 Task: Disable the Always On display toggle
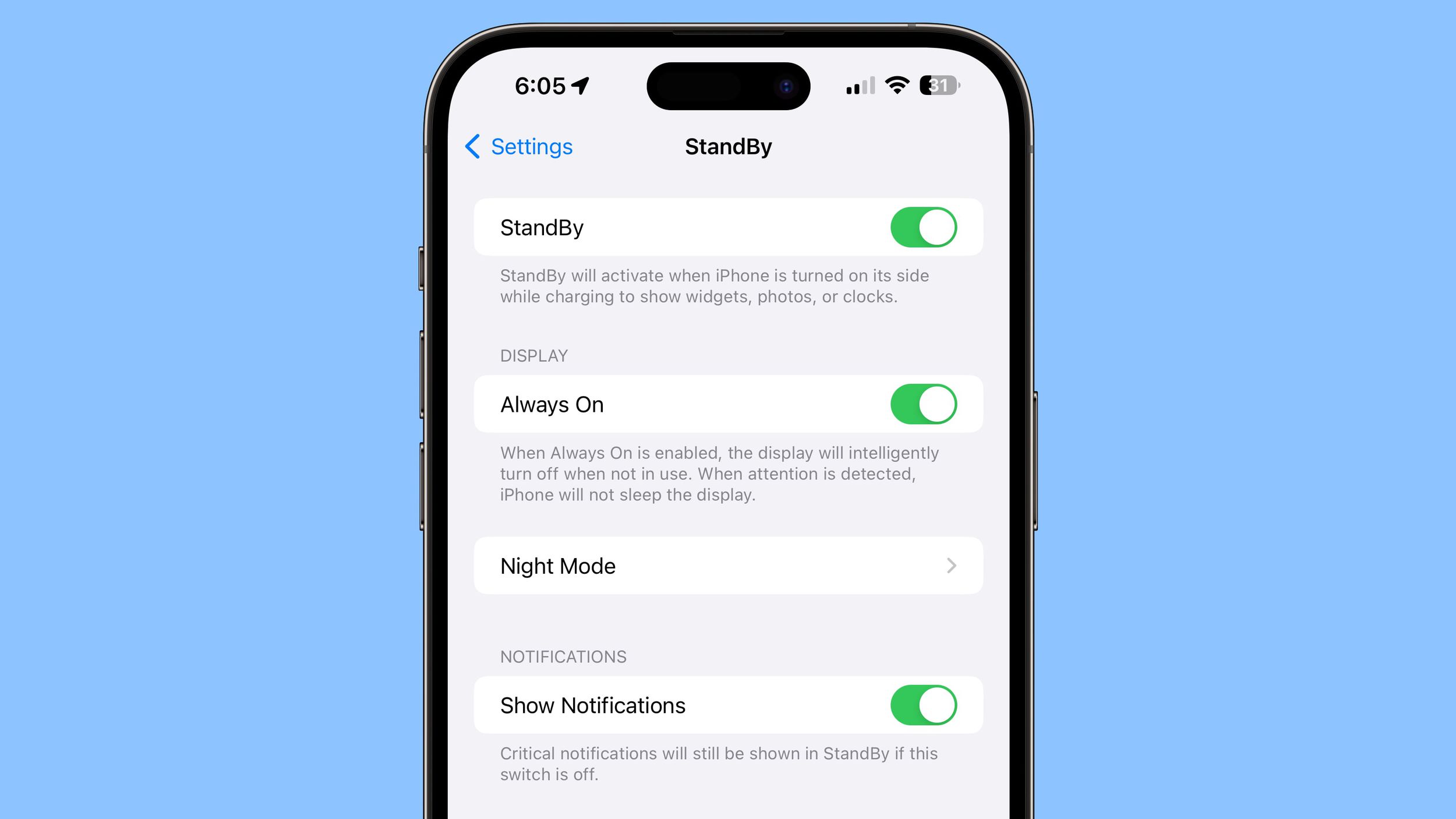(x=921, y=404)
